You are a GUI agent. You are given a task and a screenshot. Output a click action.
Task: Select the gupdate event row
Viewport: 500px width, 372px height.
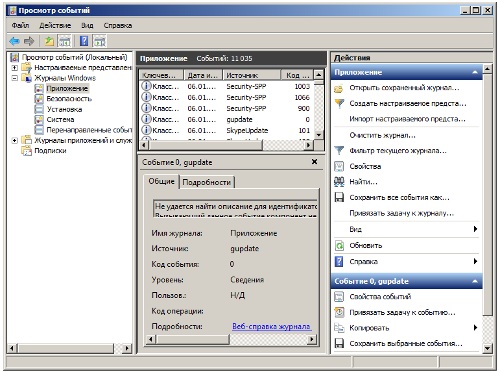coord(227,119)
